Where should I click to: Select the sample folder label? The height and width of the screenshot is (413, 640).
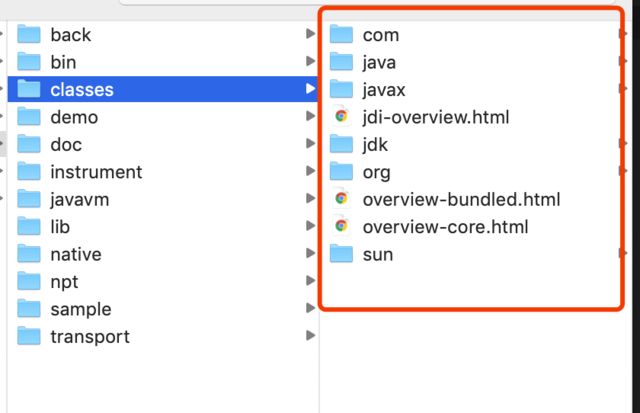click(x=80, y=309)
